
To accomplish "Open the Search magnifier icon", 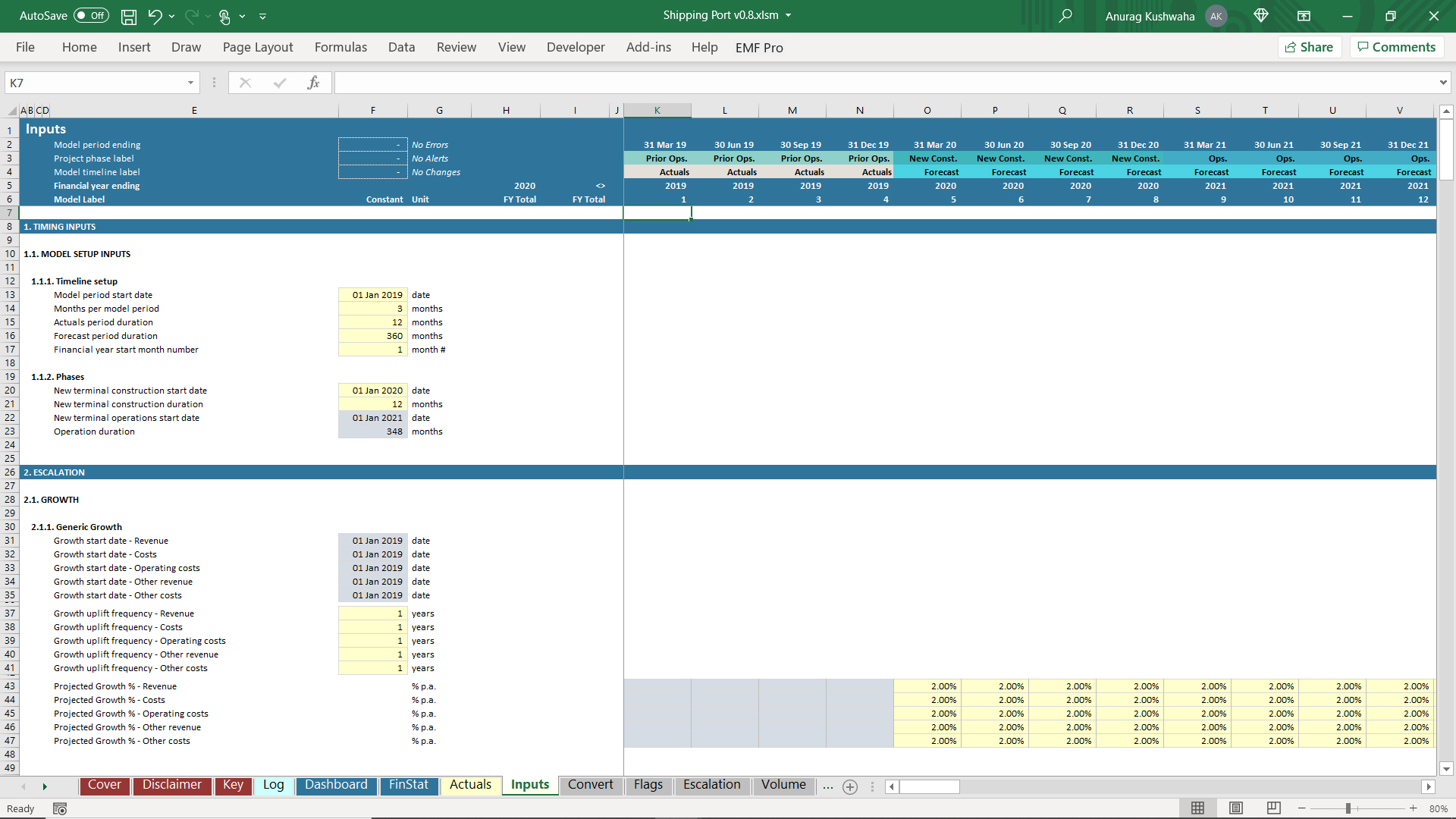I will pyautogui.click(x=1065, y=16).
